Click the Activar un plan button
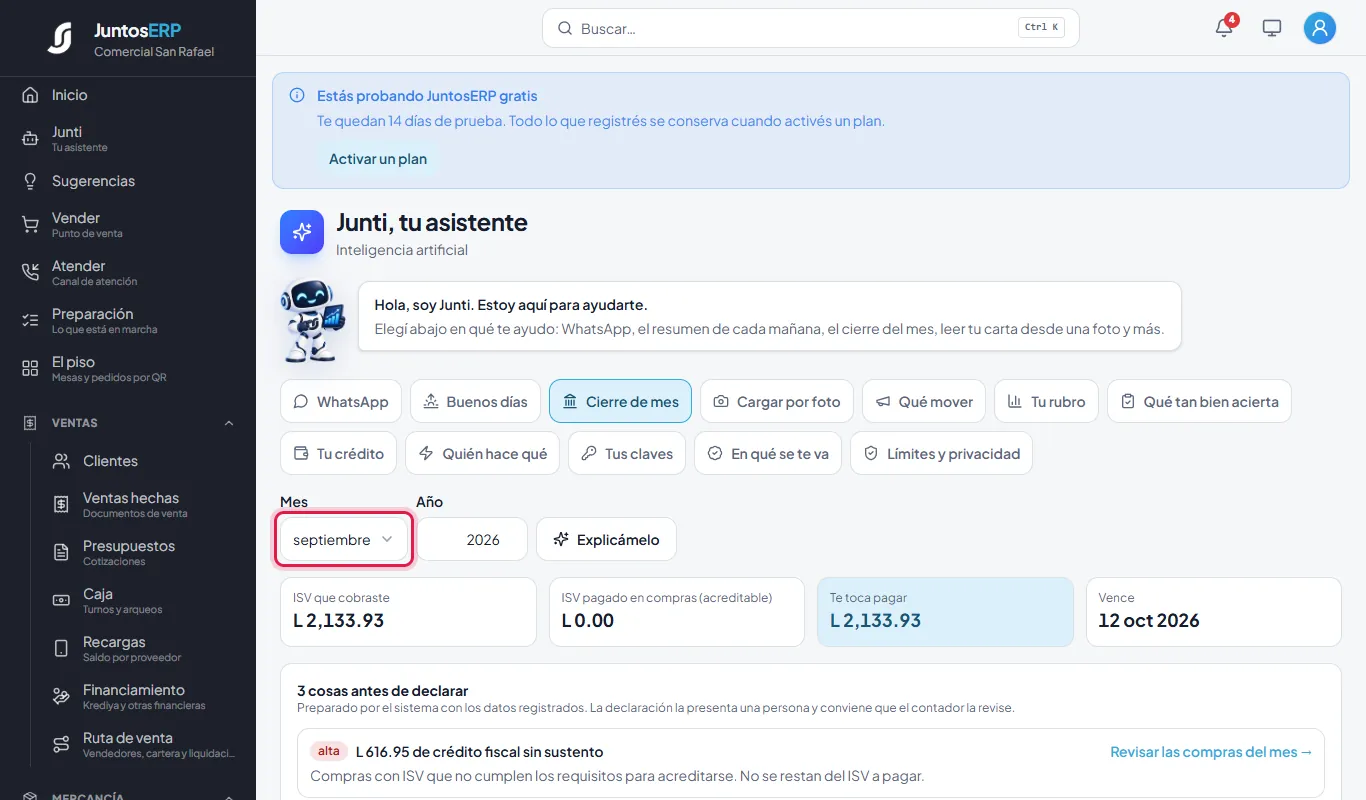This screenshot has width=1366, height=800. pyautogui.click(x=378, y=159)
